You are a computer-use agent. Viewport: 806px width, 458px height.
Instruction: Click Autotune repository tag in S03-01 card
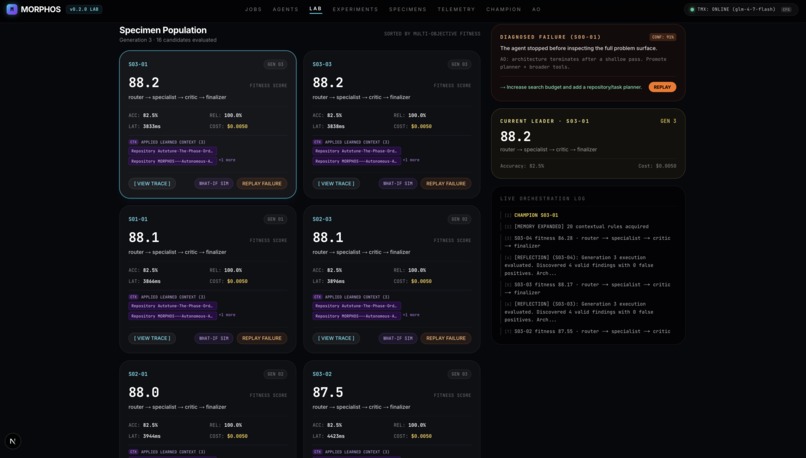(x=172, y=151)
